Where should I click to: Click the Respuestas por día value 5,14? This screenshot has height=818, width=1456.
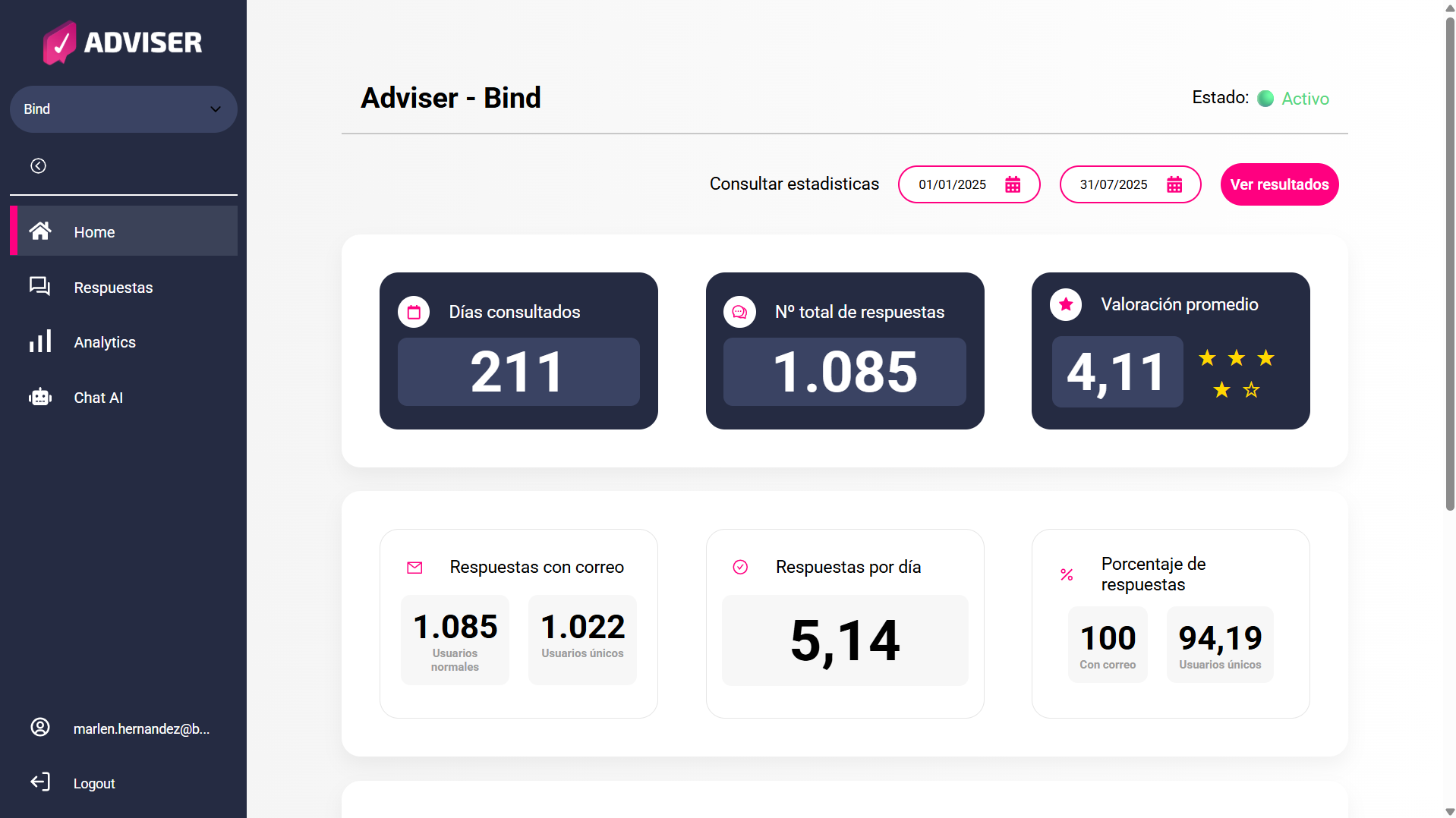(x=845, y=641)
